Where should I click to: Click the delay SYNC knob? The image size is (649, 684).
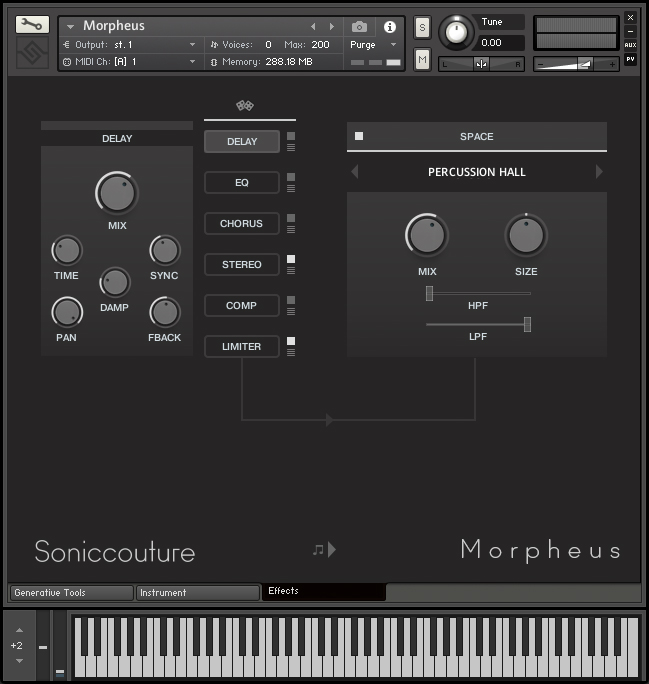pos(164,250)
